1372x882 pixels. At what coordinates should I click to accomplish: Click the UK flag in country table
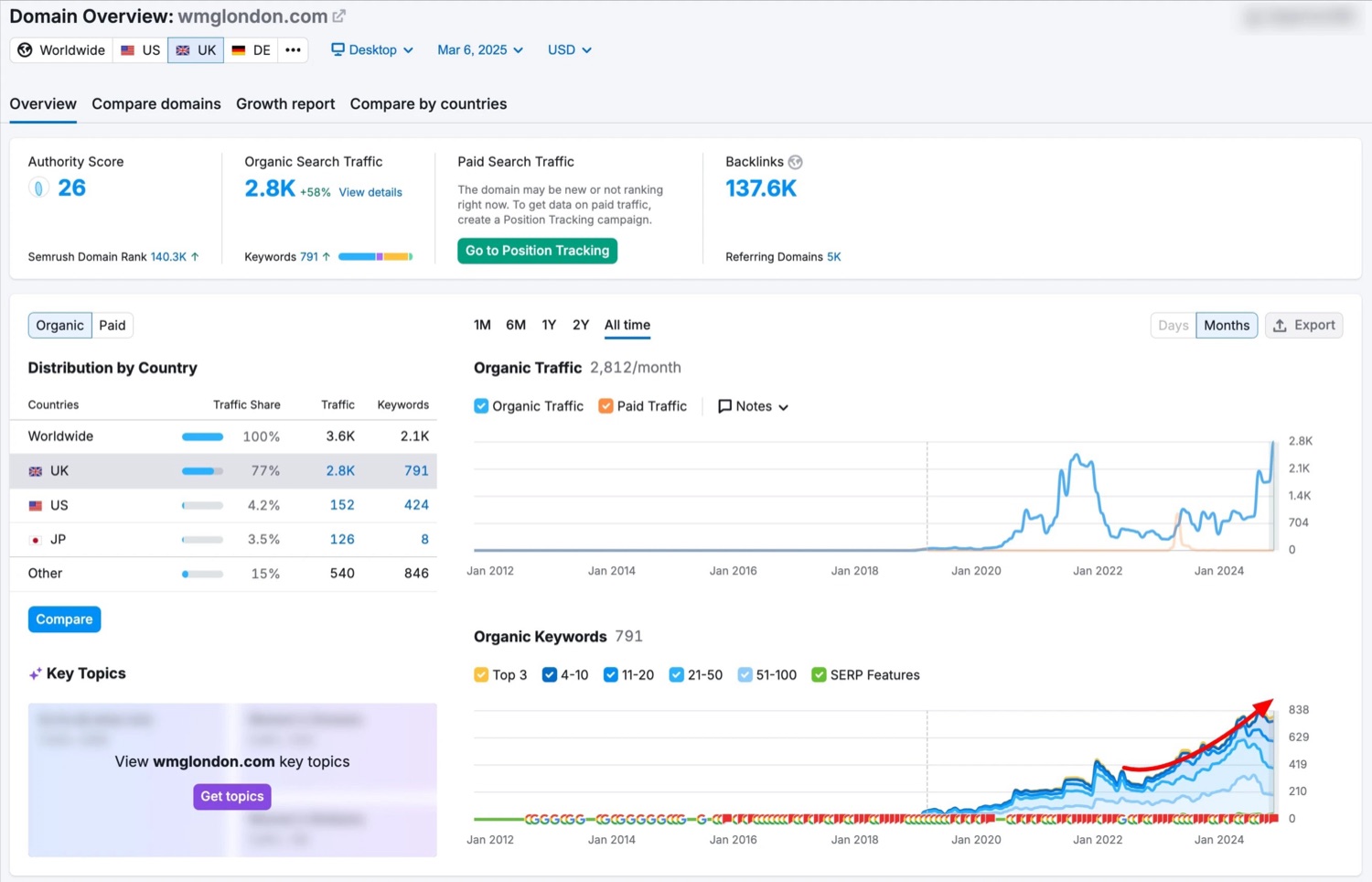(x=36, y=471)
